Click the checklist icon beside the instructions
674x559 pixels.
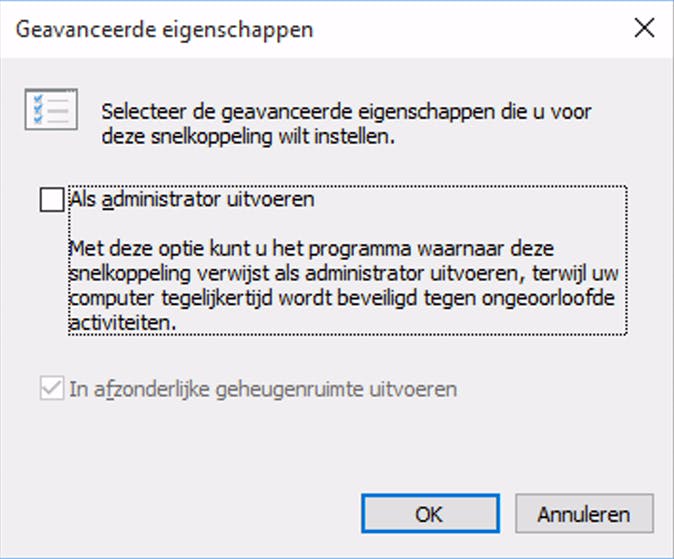pyautogui.click(x=49, y=110)
